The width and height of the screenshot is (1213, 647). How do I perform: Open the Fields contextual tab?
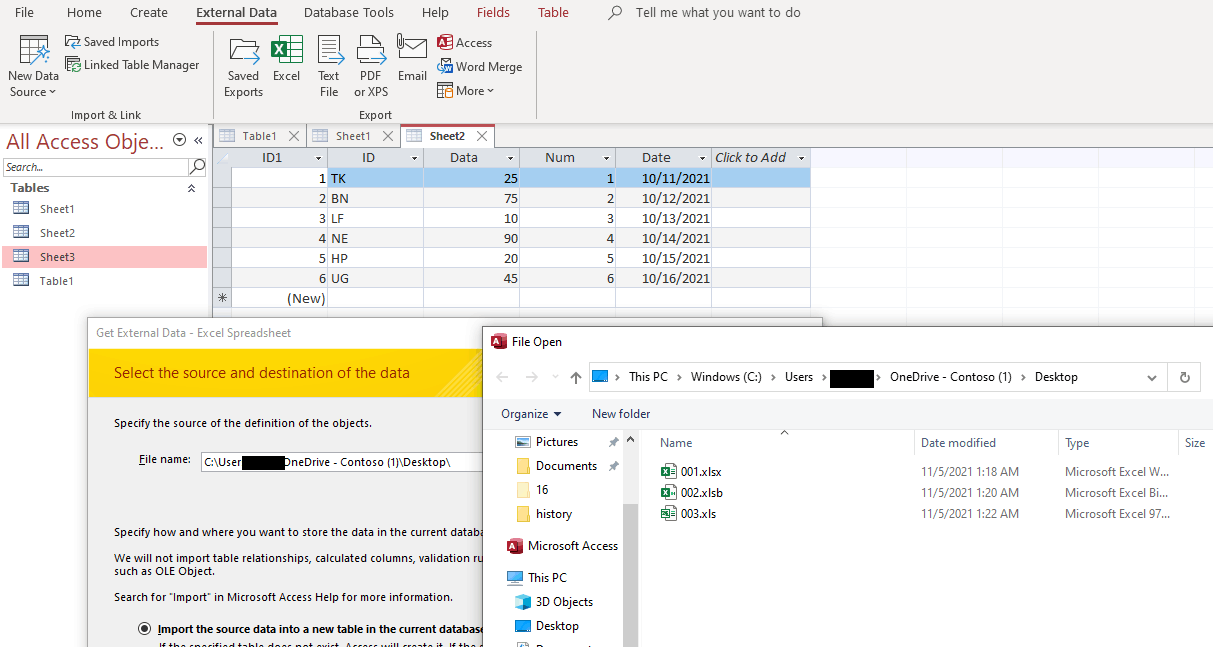point(493,13)
